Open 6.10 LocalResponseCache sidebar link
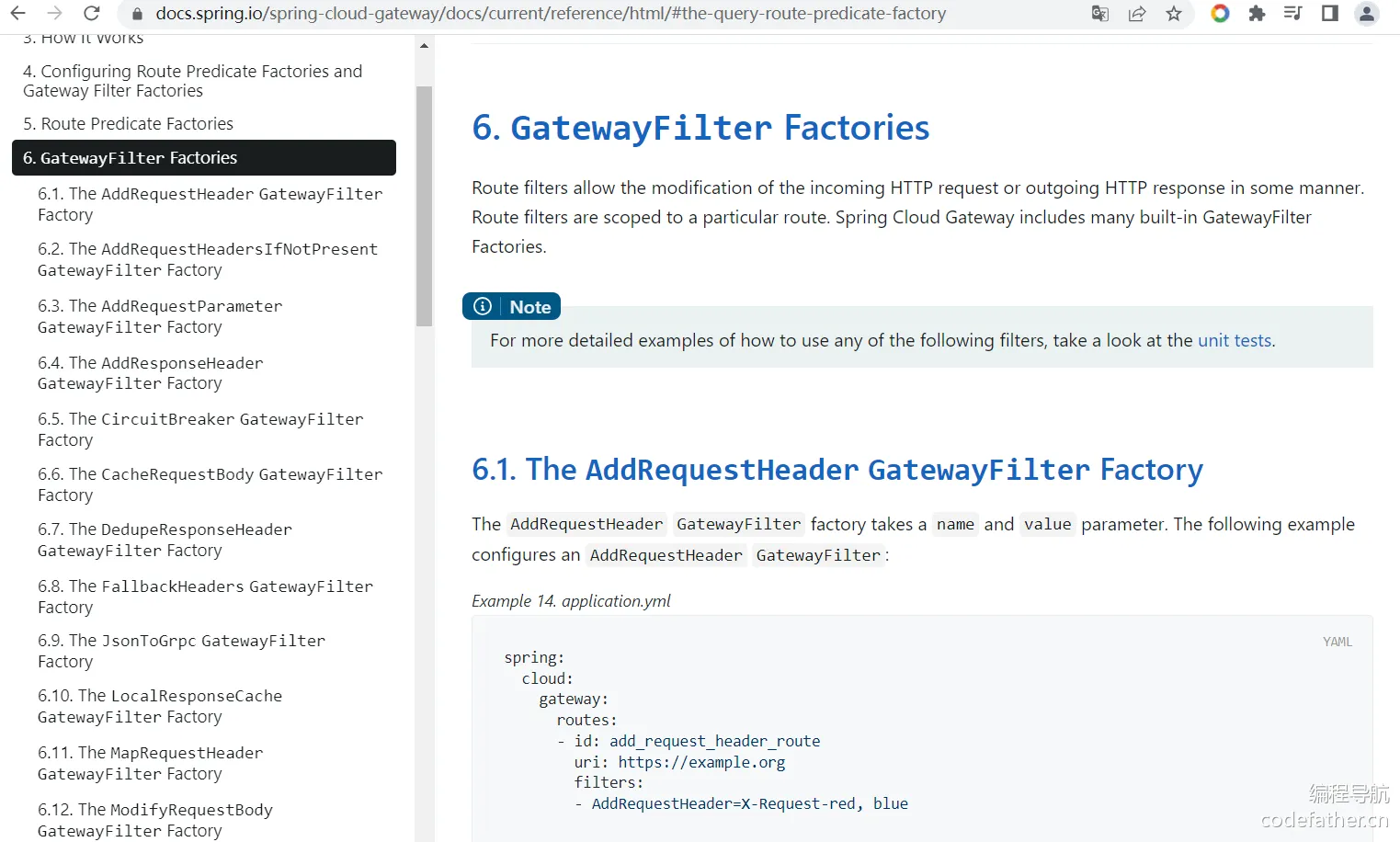The width and height of the screenshot is (1400, 842). click(x=160, y=706)
